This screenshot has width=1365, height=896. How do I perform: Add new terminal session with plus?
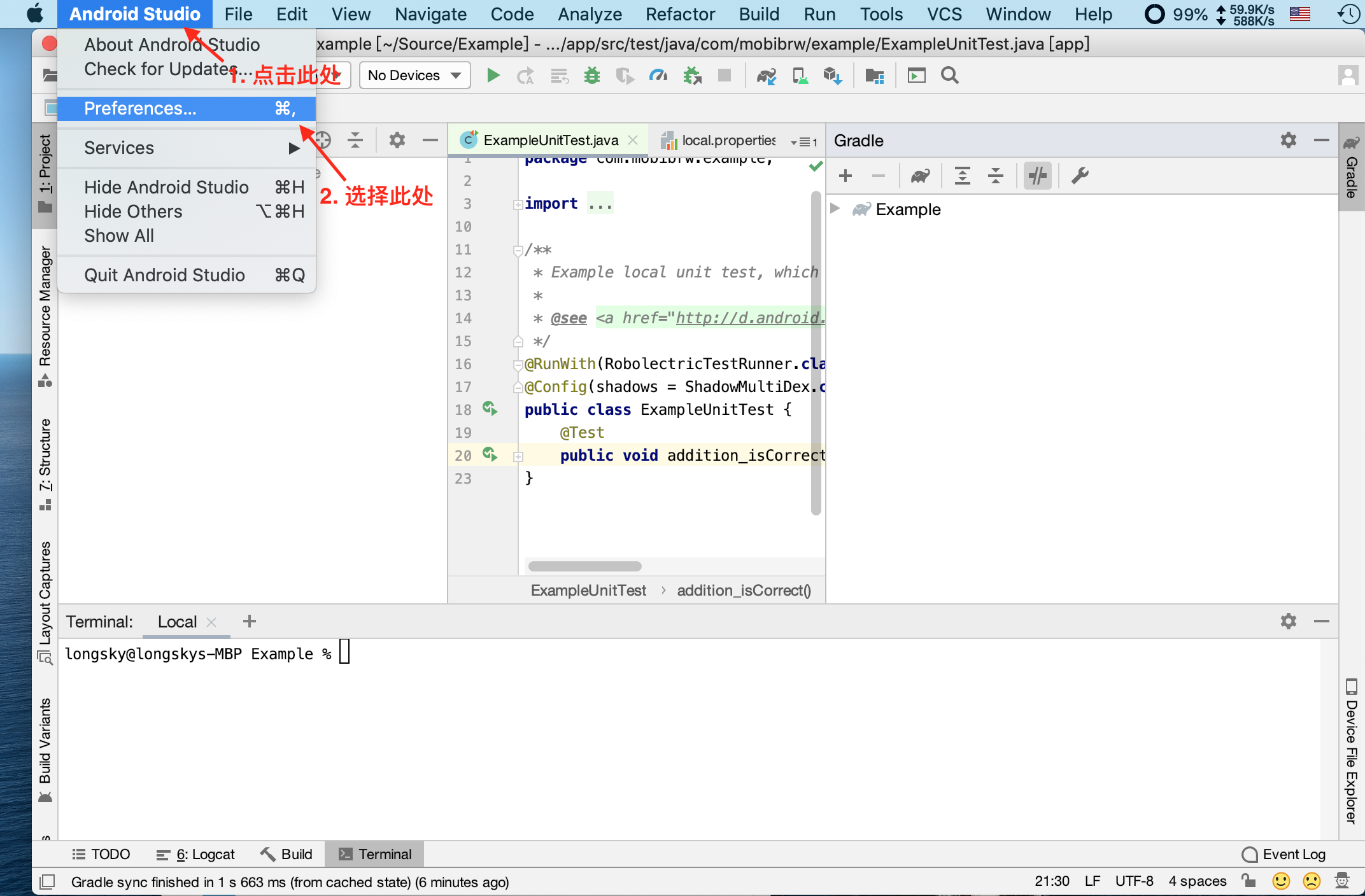250,621
